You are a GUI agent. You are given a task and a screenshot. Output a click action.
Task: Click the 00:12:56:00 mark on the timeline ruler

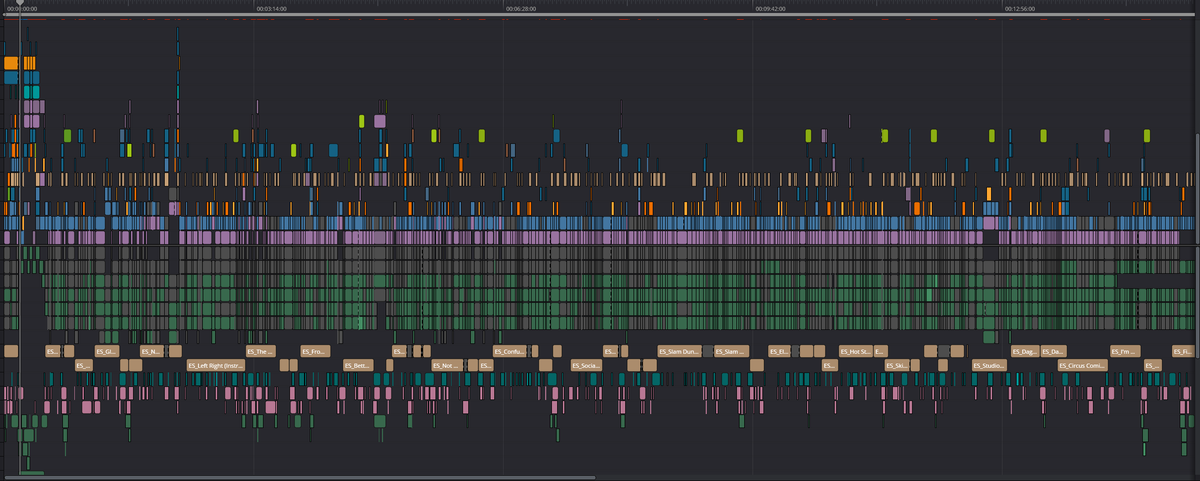tap(1020, 8)
